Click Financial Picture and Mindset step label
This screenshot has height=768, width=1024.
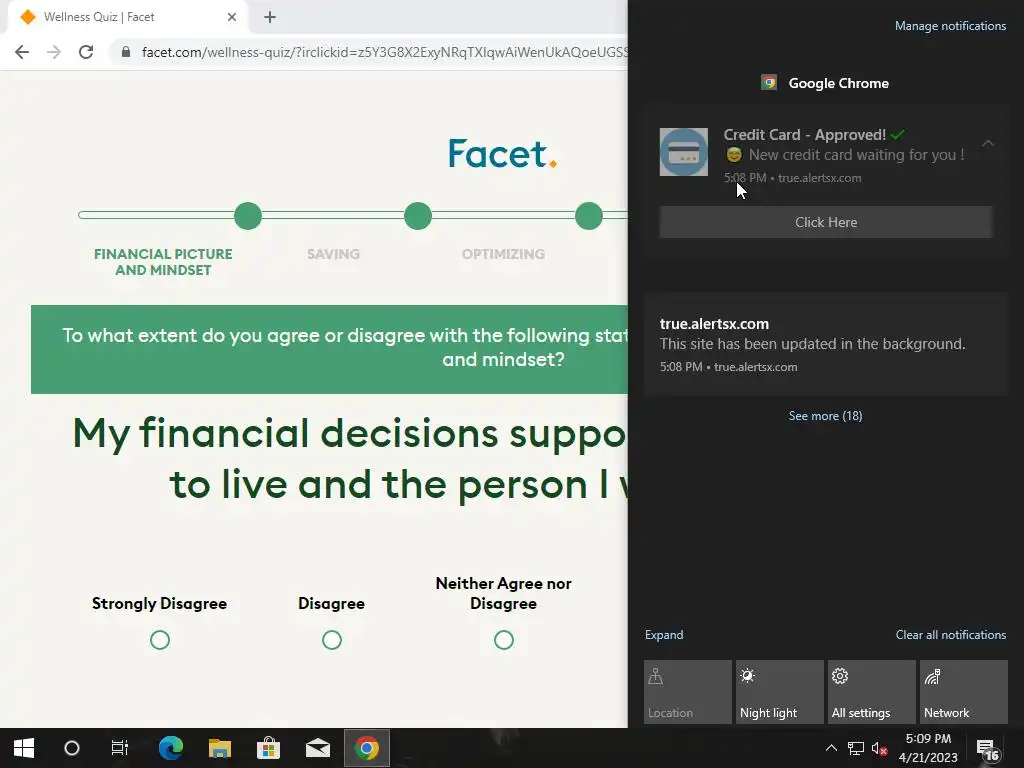click(163, 262)
